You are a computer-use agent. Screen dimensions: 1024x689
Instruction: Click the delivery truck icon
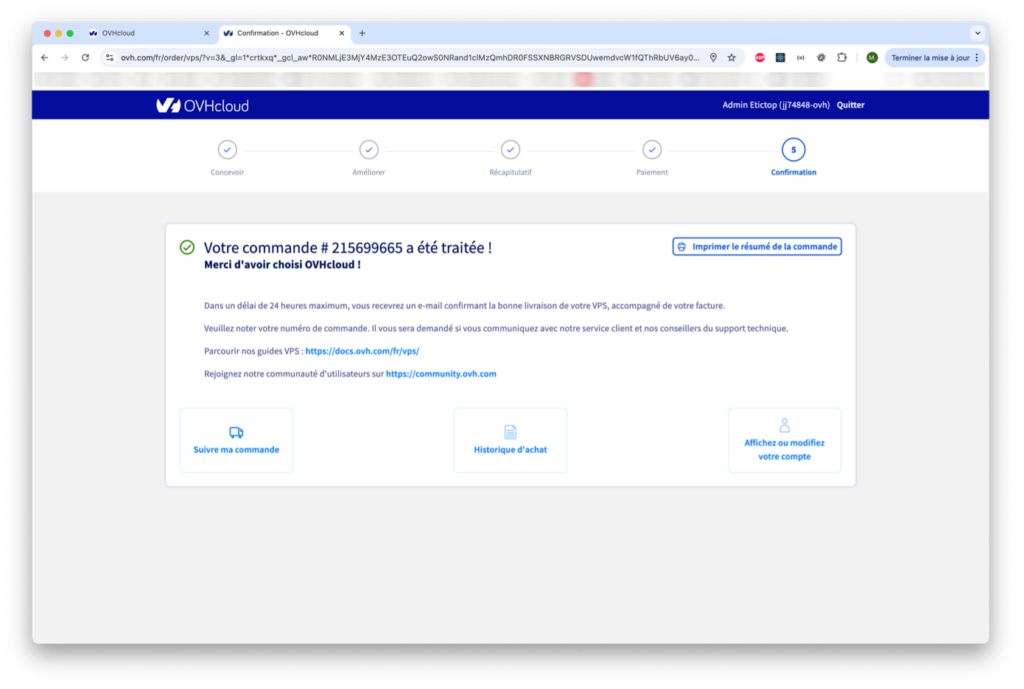[x=236, y=432]
